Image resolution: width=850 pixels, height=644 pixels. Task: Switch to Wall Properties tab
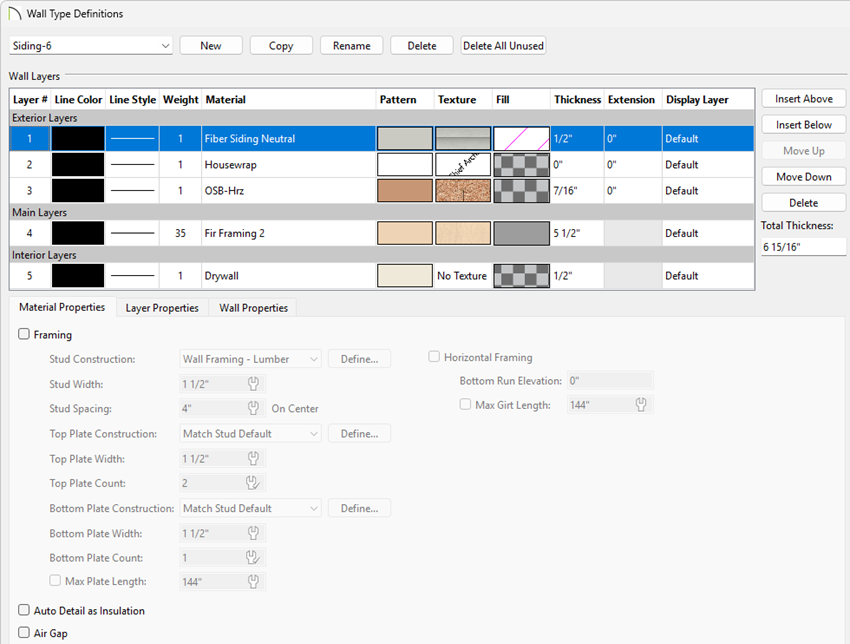click(x=253, y=308)
